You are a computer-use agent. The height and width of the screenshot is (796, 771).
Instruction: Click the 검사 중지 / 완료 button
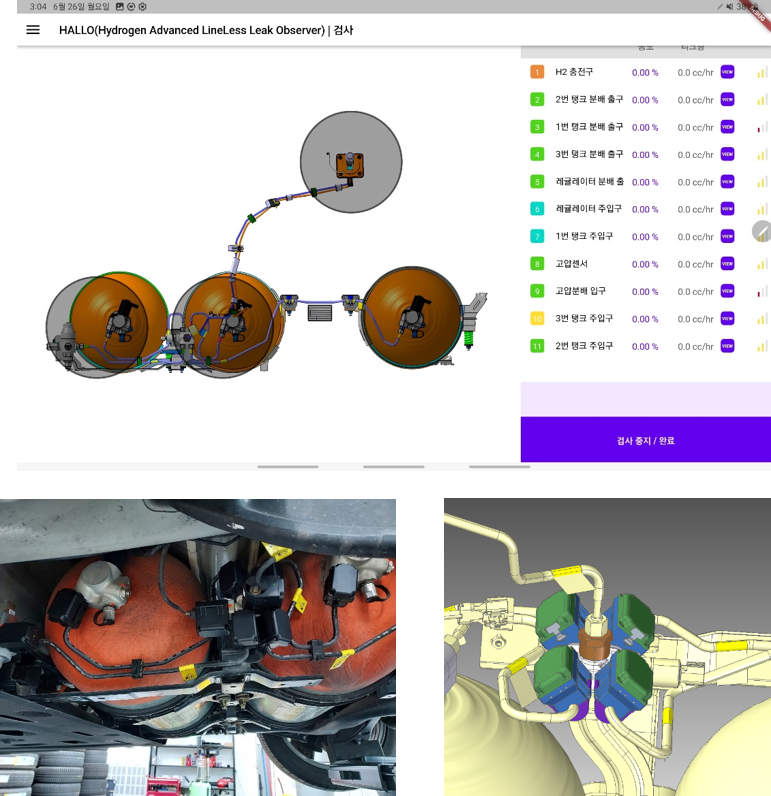tap(646, 440)
